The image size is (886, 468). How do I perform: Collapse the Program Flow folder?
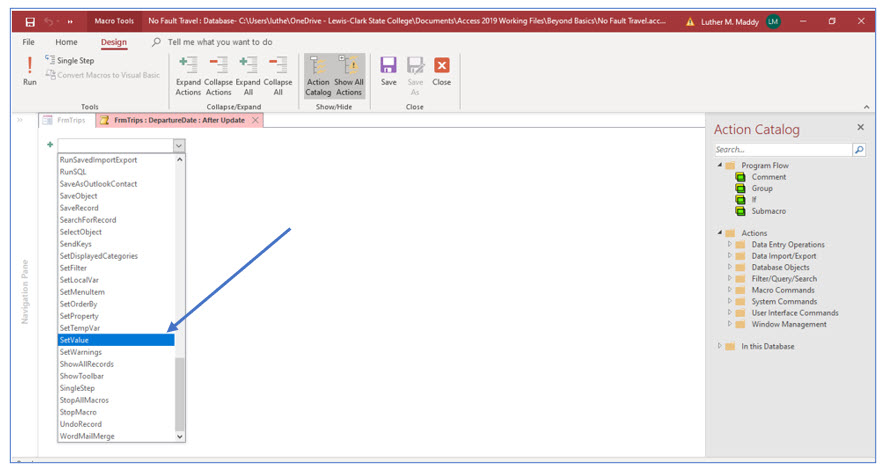click(720, 165)
